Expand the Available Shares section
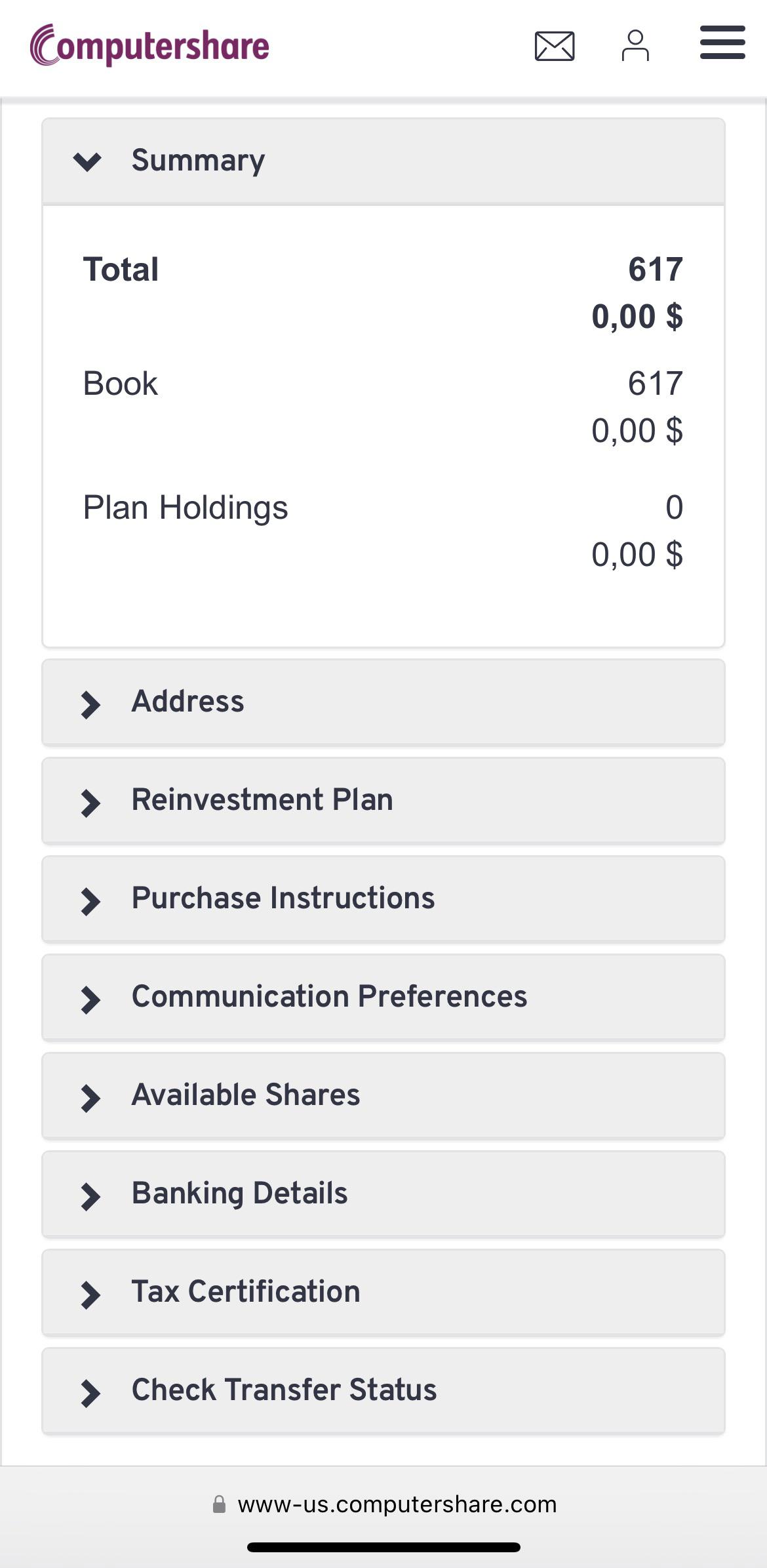The height and width of the screenshot is (1568, 767). (x=383, y=1095)
